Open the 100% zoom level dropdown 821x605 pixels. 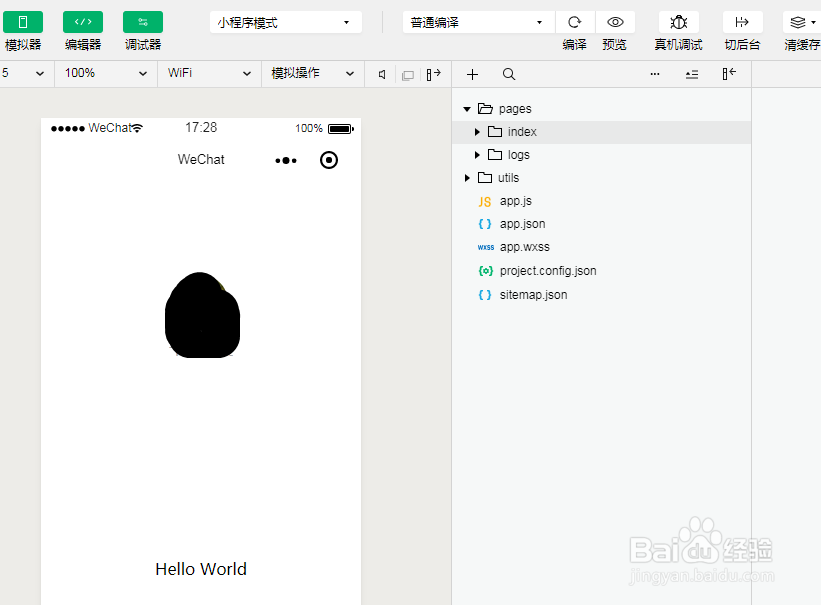click(x=106, y=73)
